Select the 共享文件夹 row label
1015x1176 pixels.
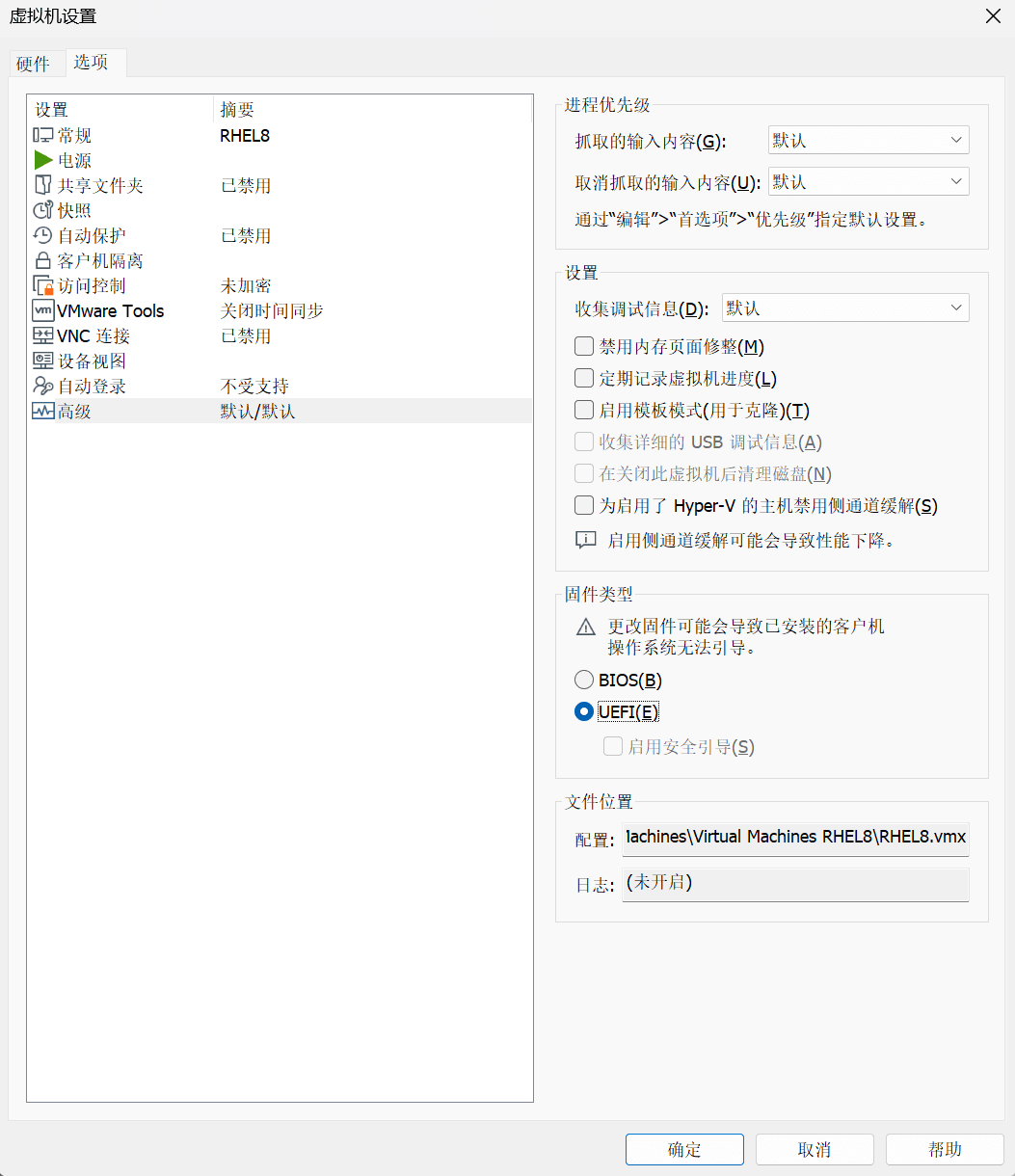pyautogui.click(x=101, y=186)
